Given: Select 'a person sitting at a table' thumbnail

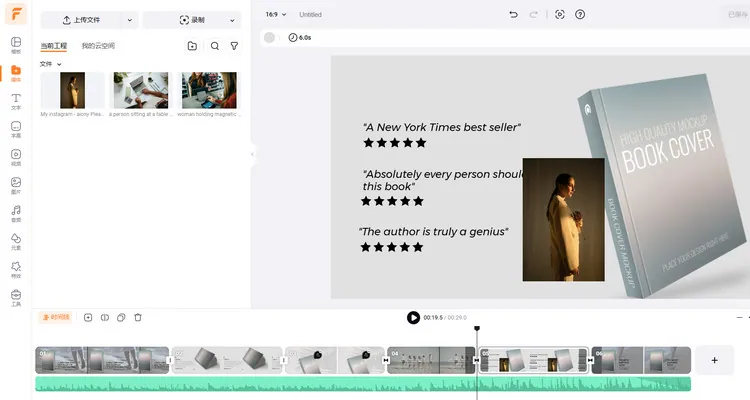Looking at the screenshot, I should [141, 90].
